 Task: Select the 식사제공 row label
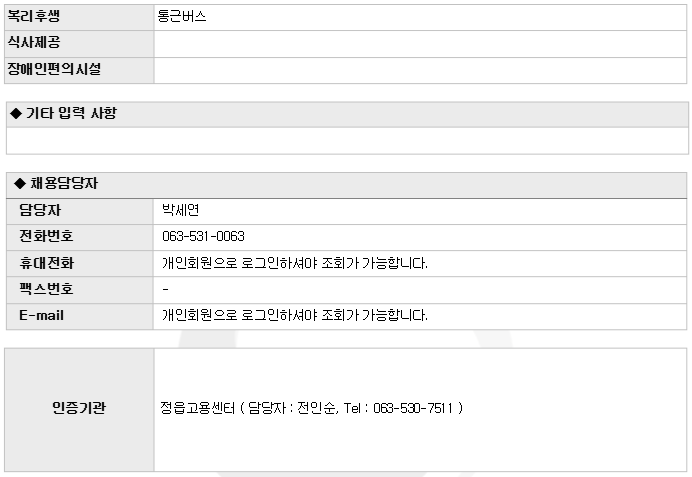pyautogui.click(x=34, y=43)
